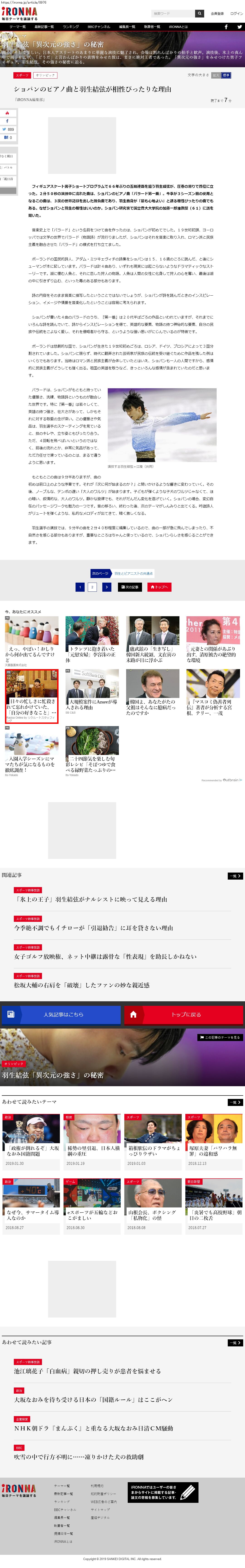The height and width of the screenshot is (1568, 245).
Task: Click the red スポーツ category tag
Action: [22, 75]
